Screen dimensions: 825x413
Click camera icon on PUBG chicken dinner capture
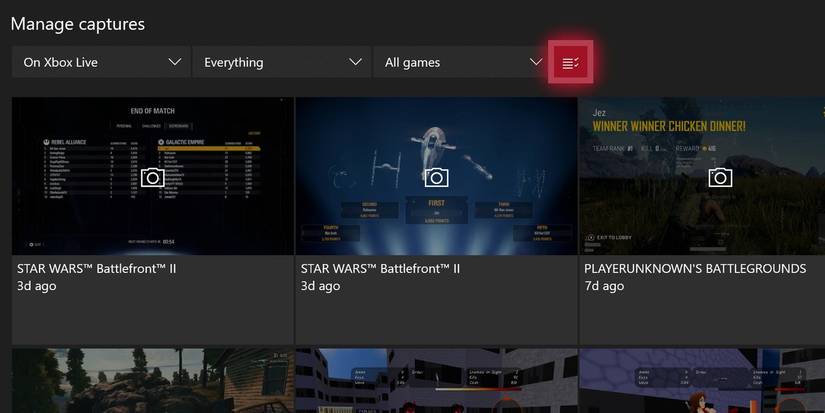coord(720,177)
